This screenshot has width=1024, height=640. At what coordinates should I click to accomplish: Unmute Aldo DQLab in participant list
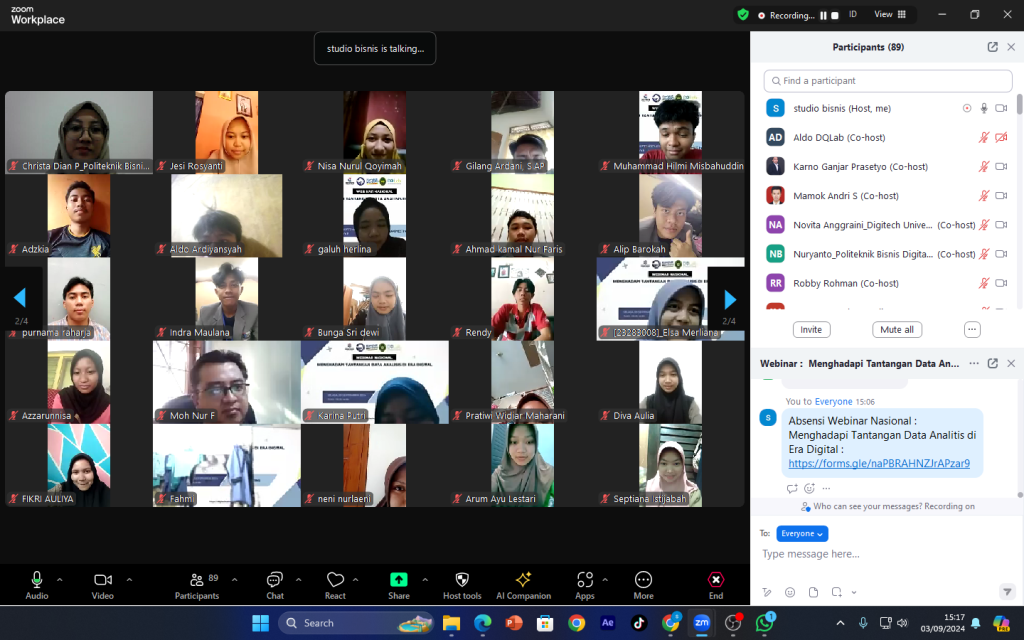coord(984,137)
